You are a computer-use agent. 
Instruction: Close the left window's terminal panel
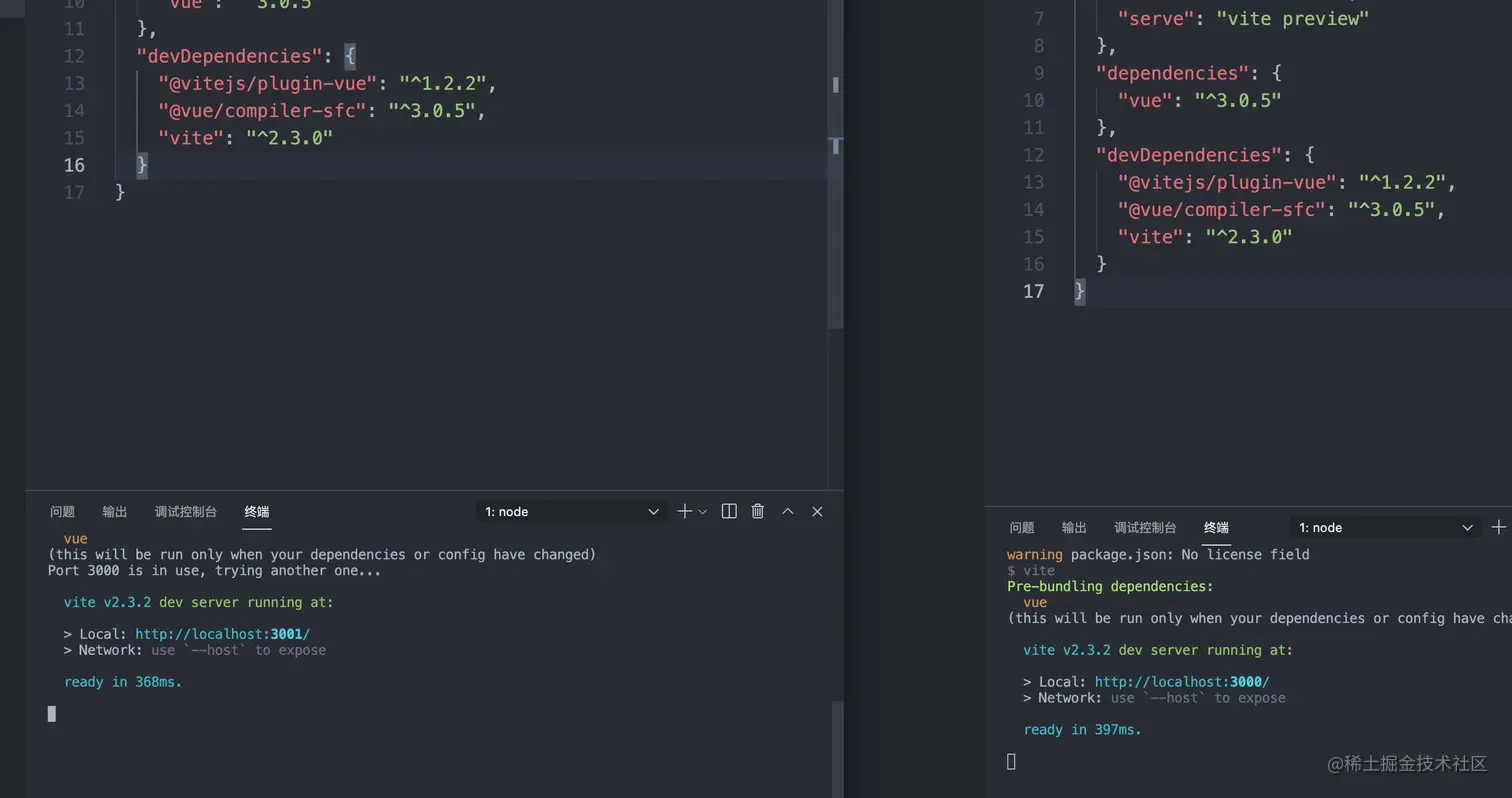(817, 511)
